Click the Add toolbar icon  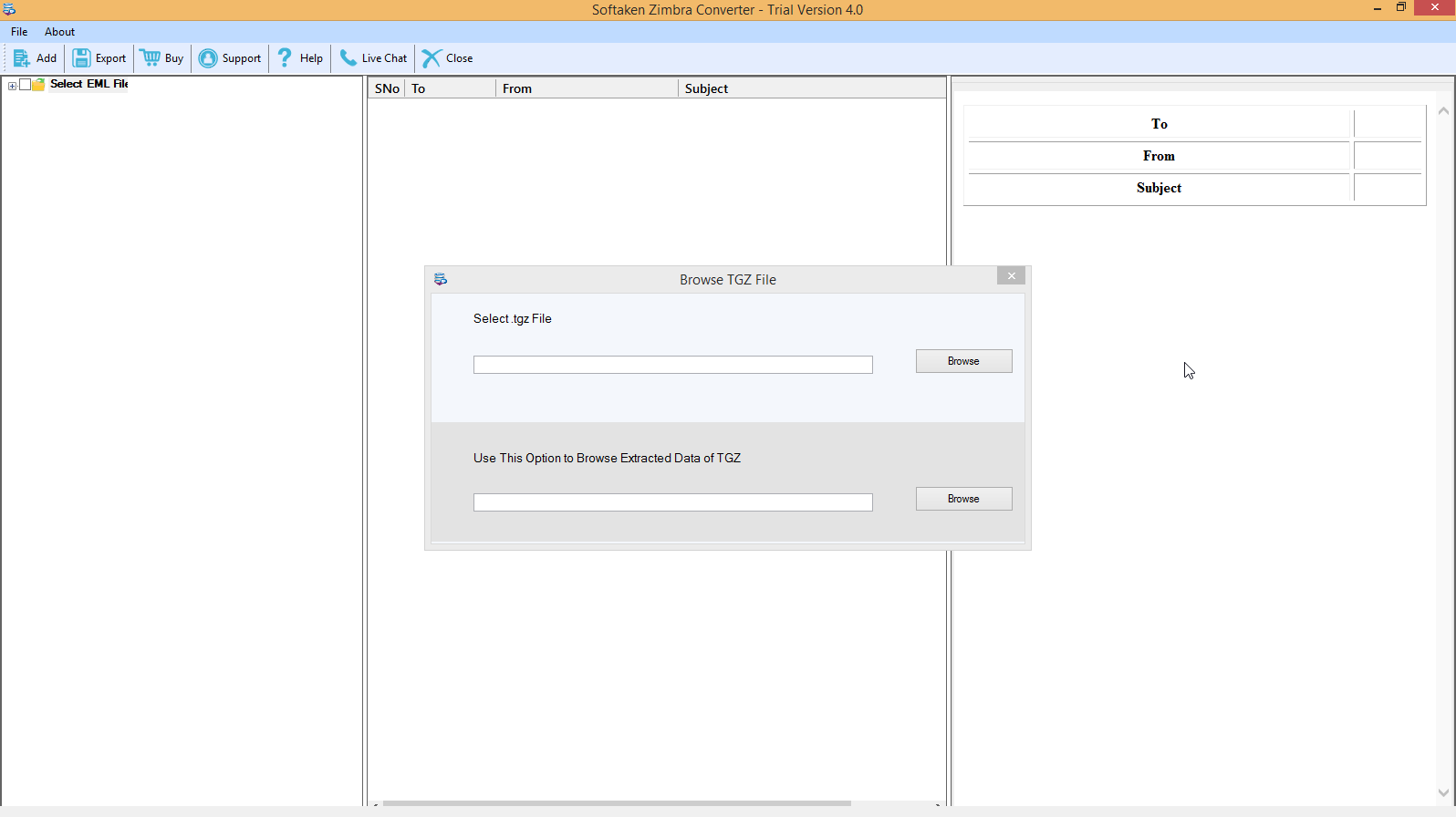pos(21,58)
